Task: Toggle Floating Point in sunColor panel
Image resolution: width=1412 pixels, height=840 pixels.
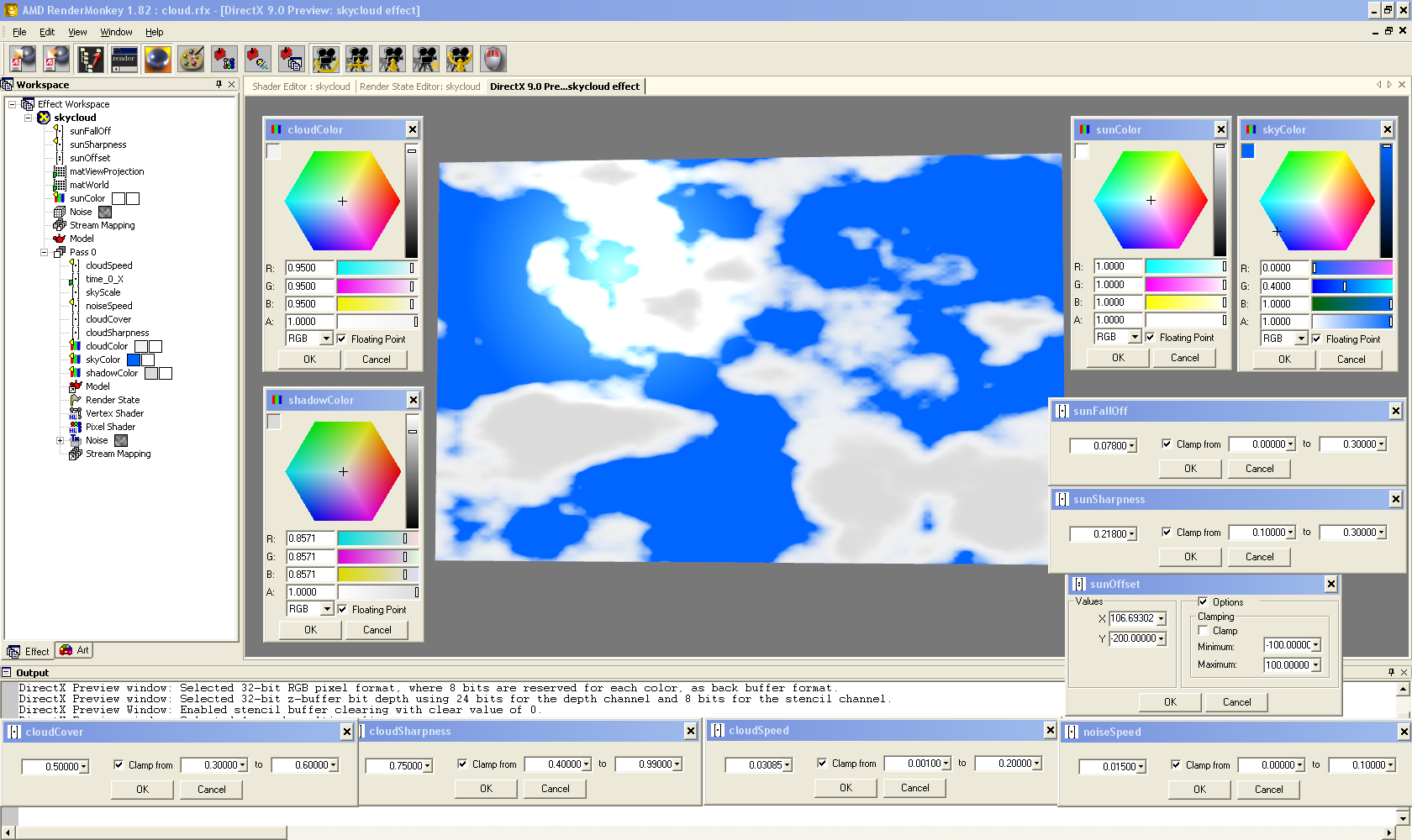Action: click(x=1150, y=338)
